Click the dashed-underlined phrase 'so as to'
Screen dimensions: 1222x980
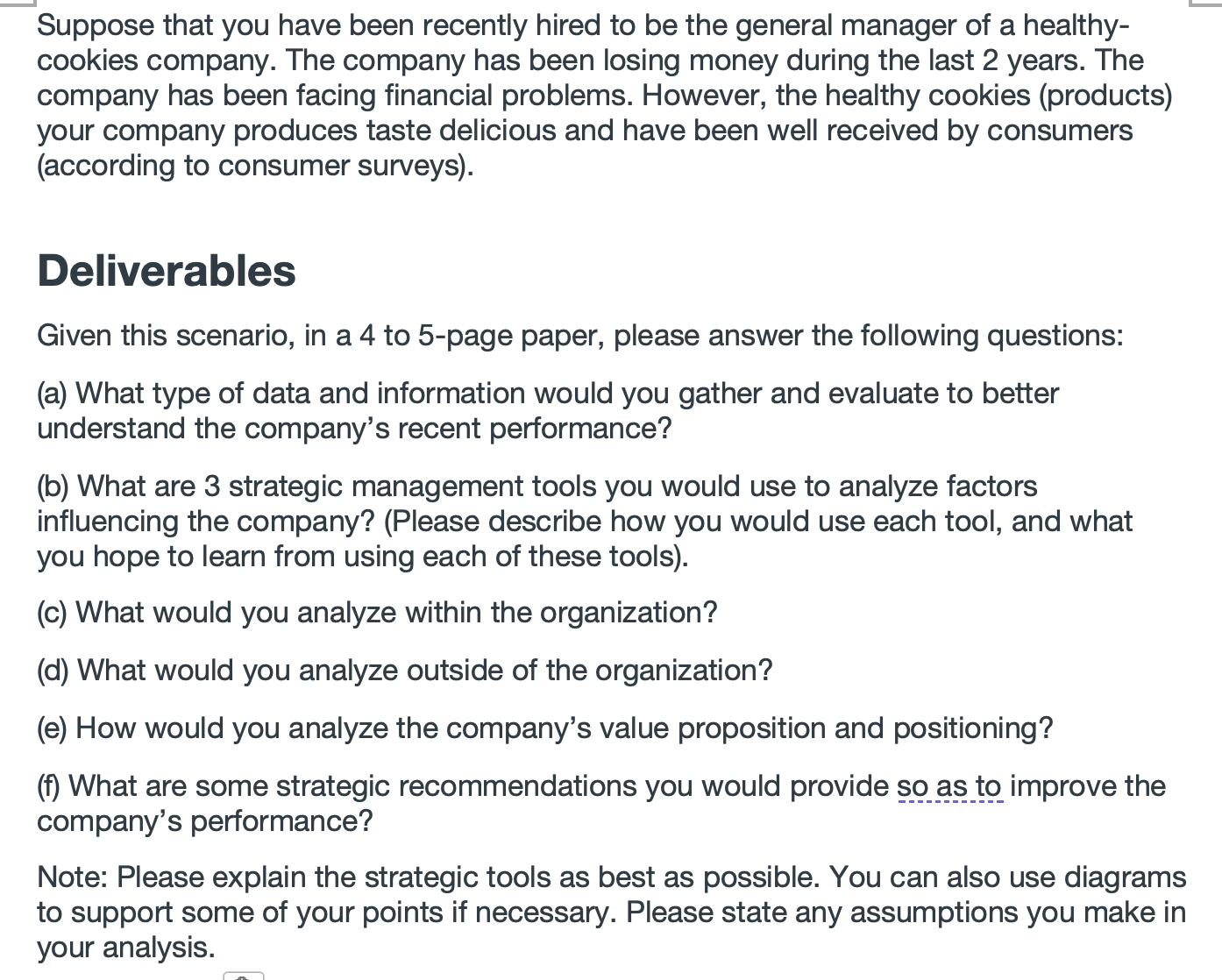[949, 786]
